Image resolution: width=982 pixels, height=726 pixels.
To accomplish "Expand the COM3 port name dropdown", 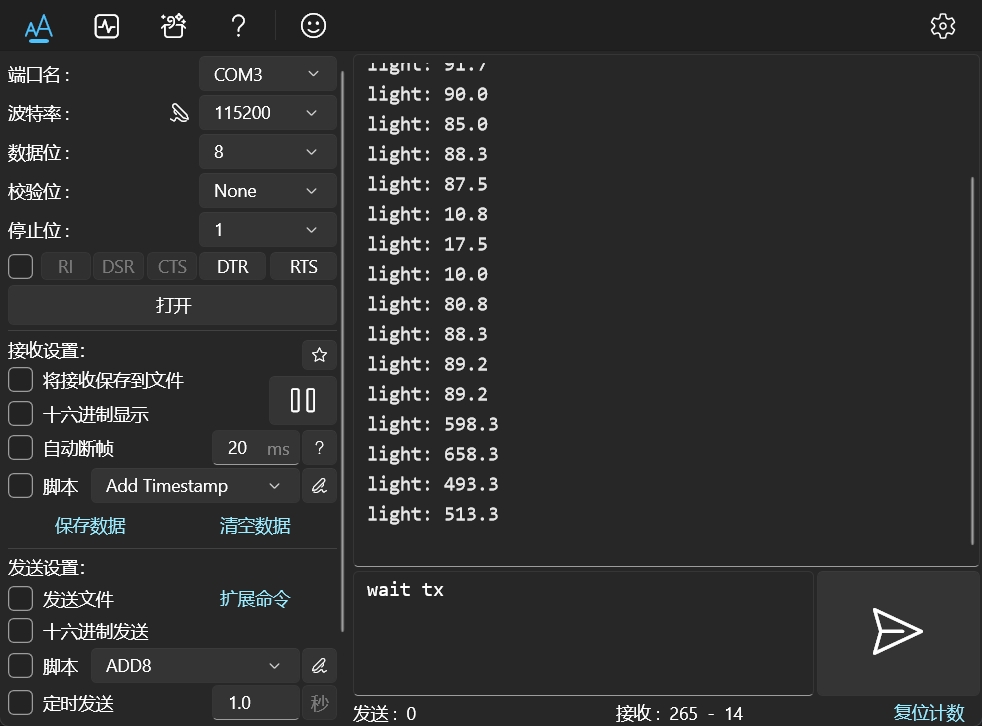I will click(x=267, y=74).
